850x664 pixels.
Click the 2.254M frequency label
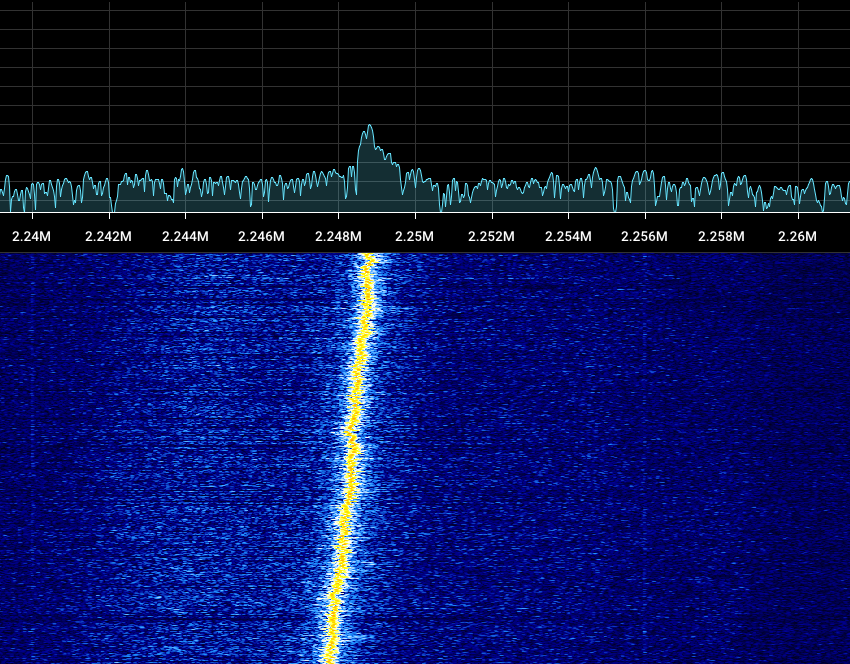pos(568,237)
